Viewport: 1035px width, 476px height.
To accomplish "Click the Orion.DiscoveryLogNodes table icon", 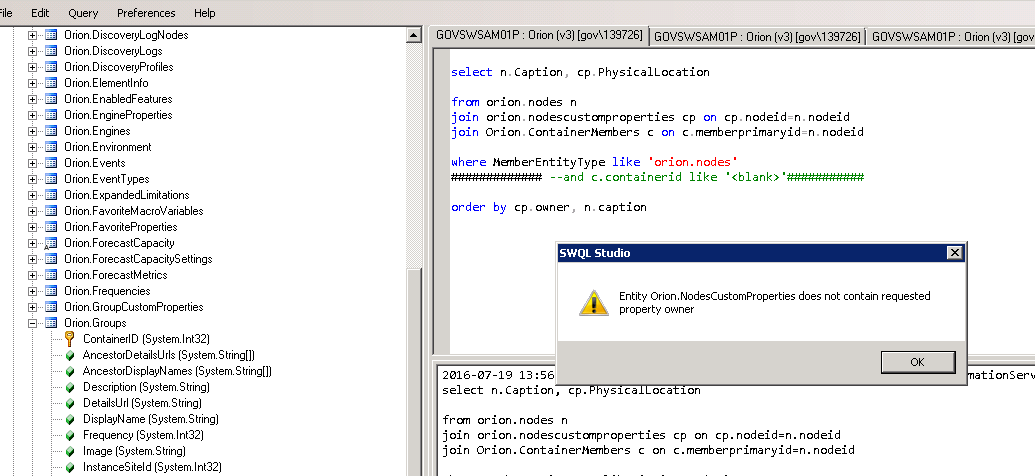I will tap(51, 35).
